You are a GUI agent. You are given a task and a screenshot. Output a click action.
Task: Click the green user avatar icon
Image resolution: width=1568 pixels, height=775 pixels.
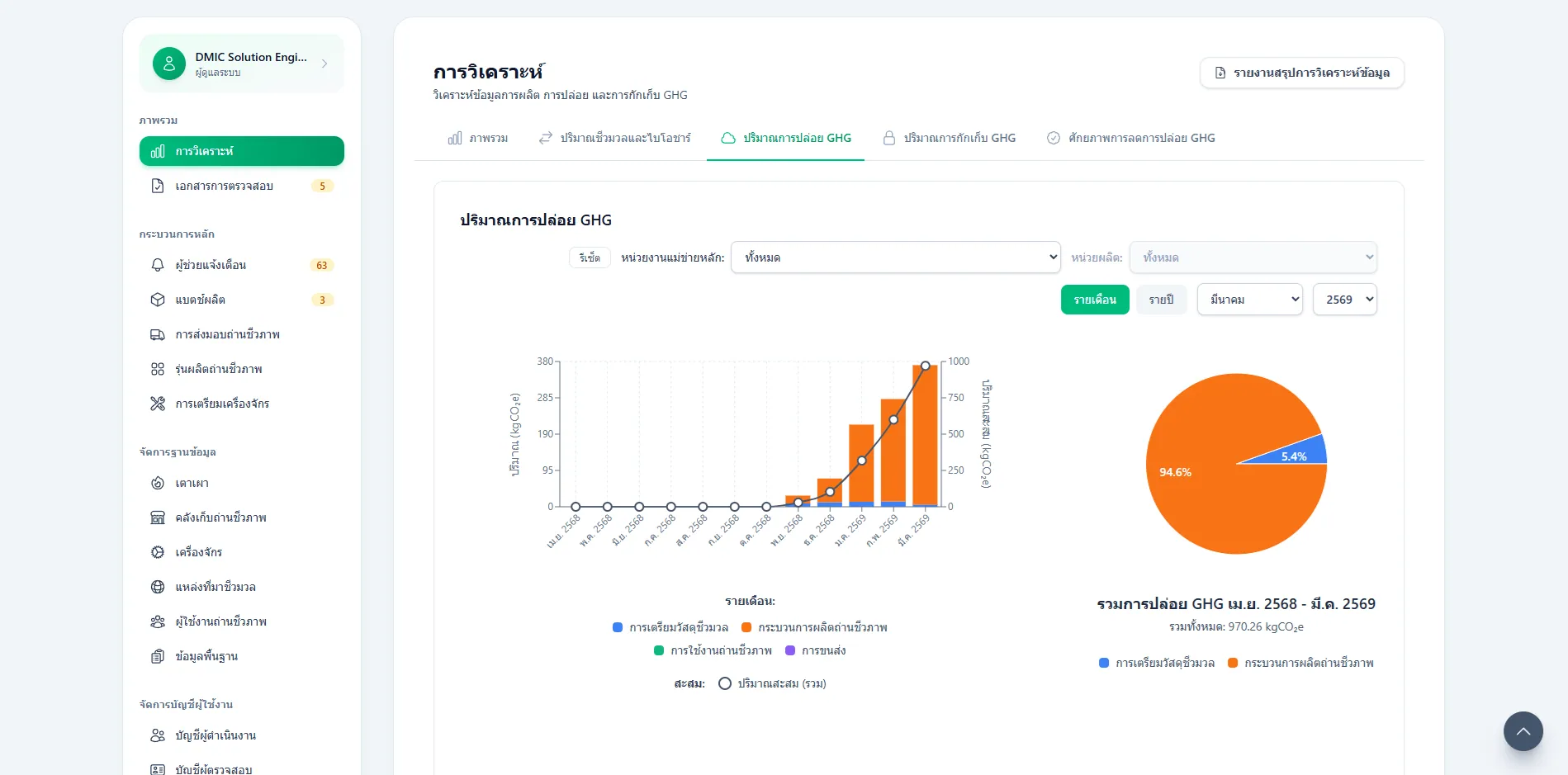click(169, 64)
